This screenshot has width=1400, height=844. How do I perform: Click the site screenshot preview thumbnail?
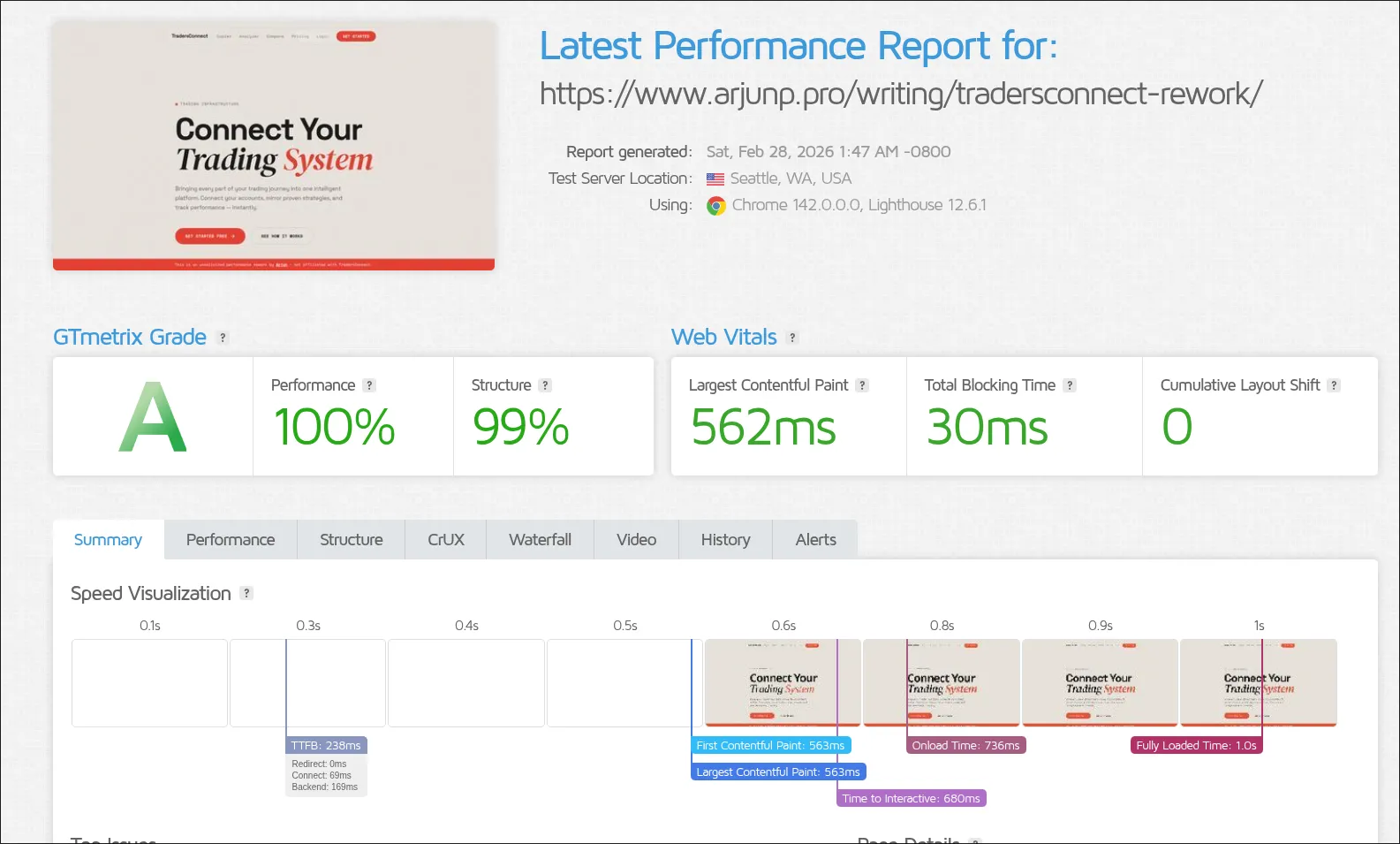point(274,146)
